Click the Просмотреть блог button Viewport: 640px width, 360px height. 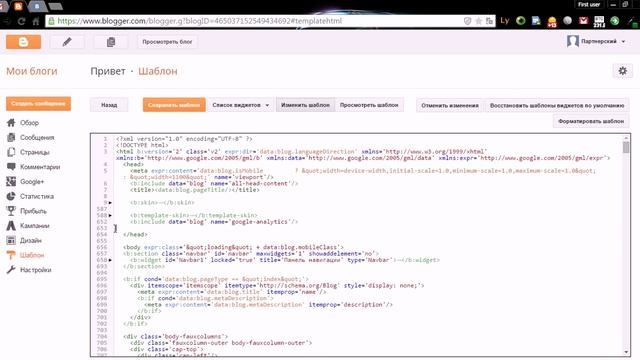[x=167, y=42]
